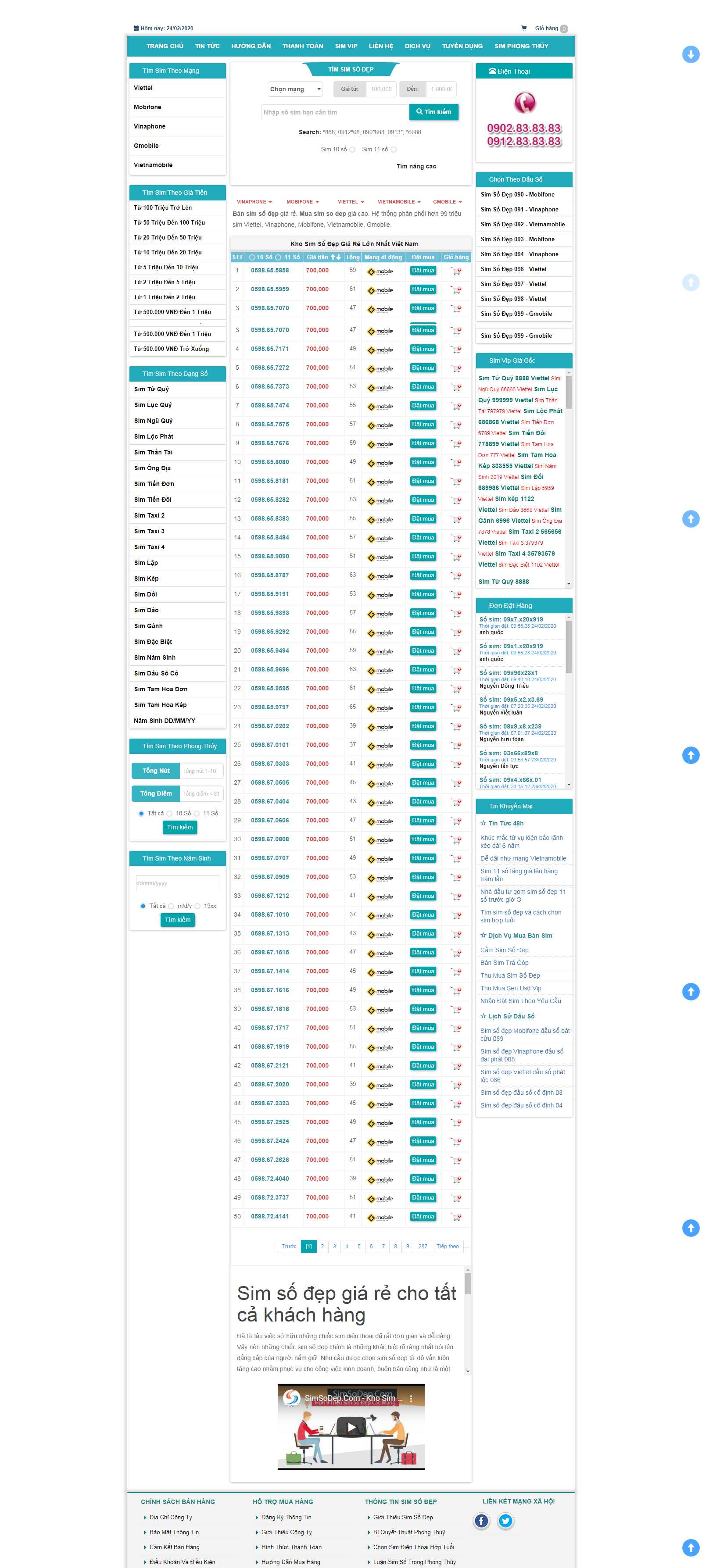Viewport: 702px width, 1568px height.
Task: Go to page 2 in pagination
Action: (x=322, y=1247)
